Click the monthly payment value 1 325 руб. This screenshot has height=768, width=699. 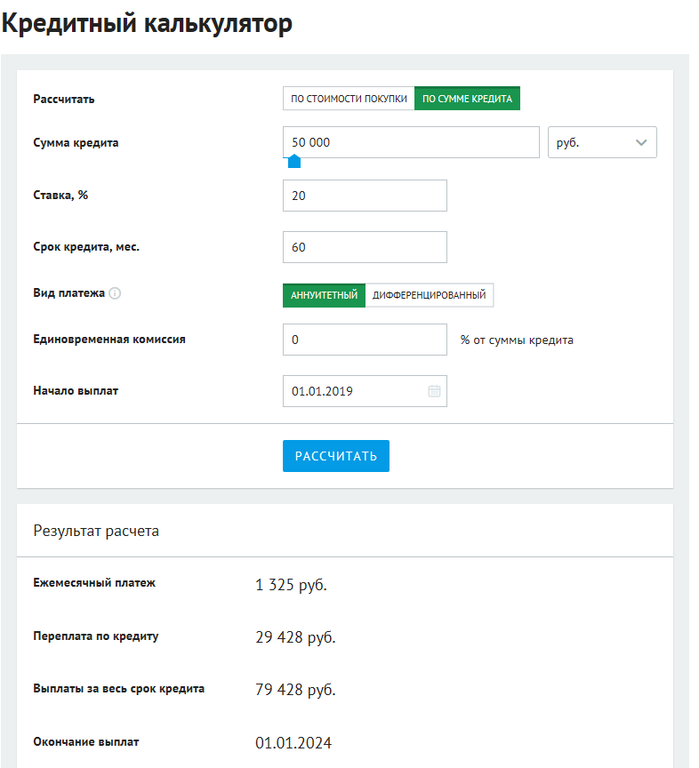pyautogui.click(x=291, y=585)
